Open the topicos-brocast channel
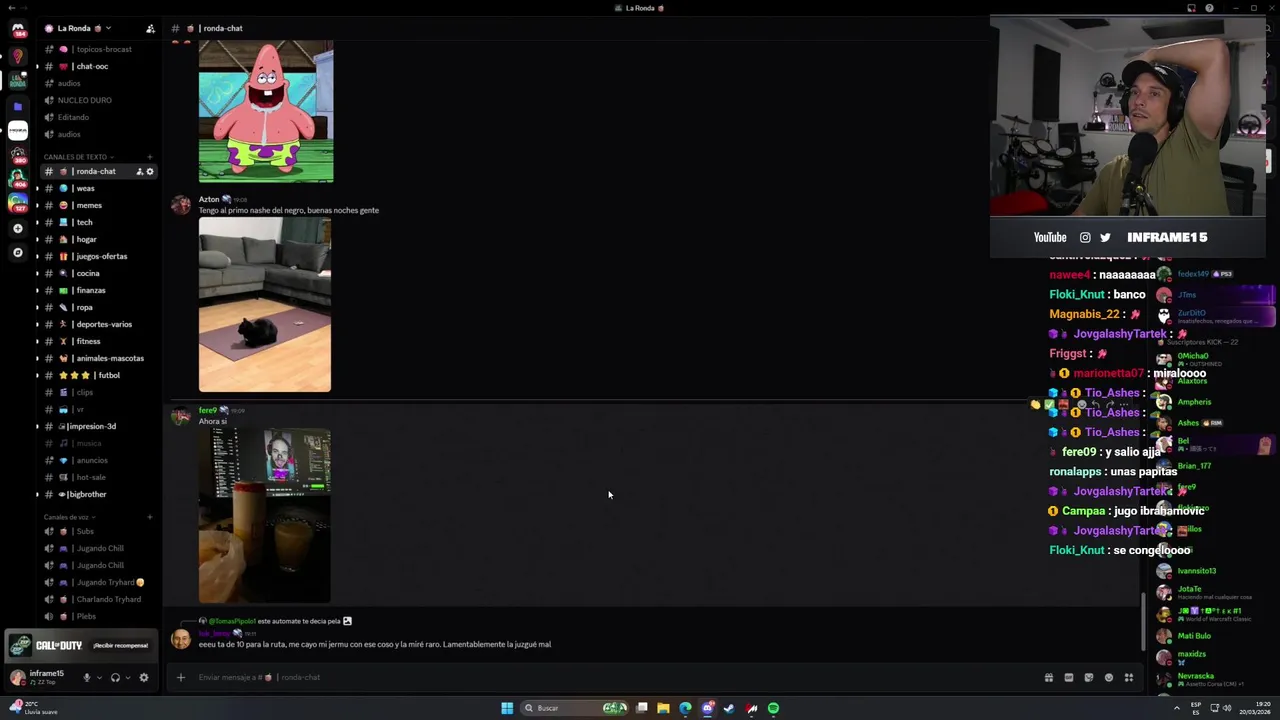The width and height of the screenshot is (1280, 720). pos(99,49)
